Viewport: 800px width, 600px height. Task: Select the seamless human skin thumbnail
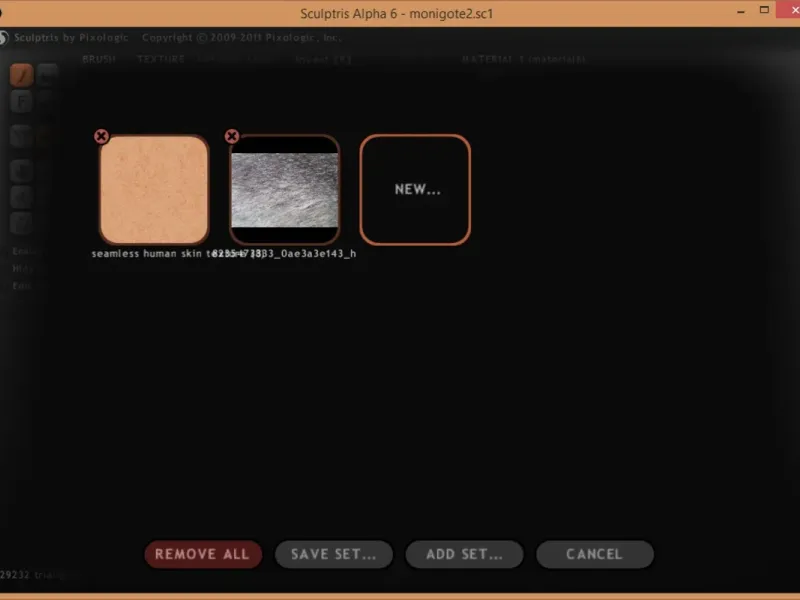tap(154, 190)
